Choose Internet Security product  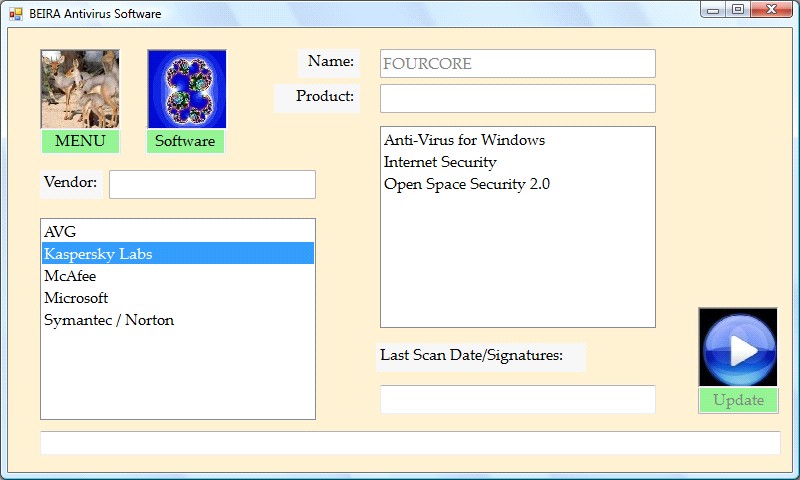click(440, 162)
